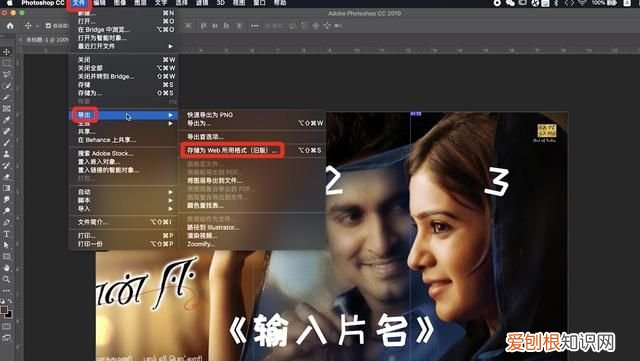This screenshot has width=640, height=361.
Task: Toggle the Auto-Select checkbox
Action: pos(48,26)
